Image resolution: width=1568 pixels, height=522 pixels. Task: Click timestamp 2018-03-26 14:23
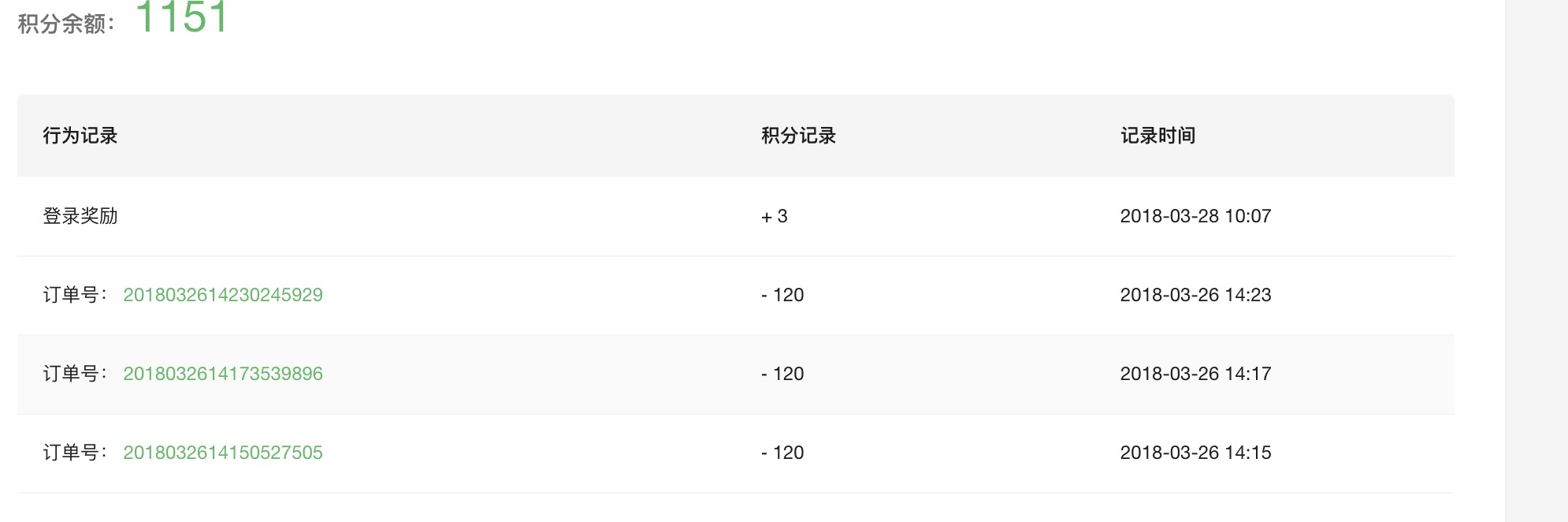[x=1195, y=295]
